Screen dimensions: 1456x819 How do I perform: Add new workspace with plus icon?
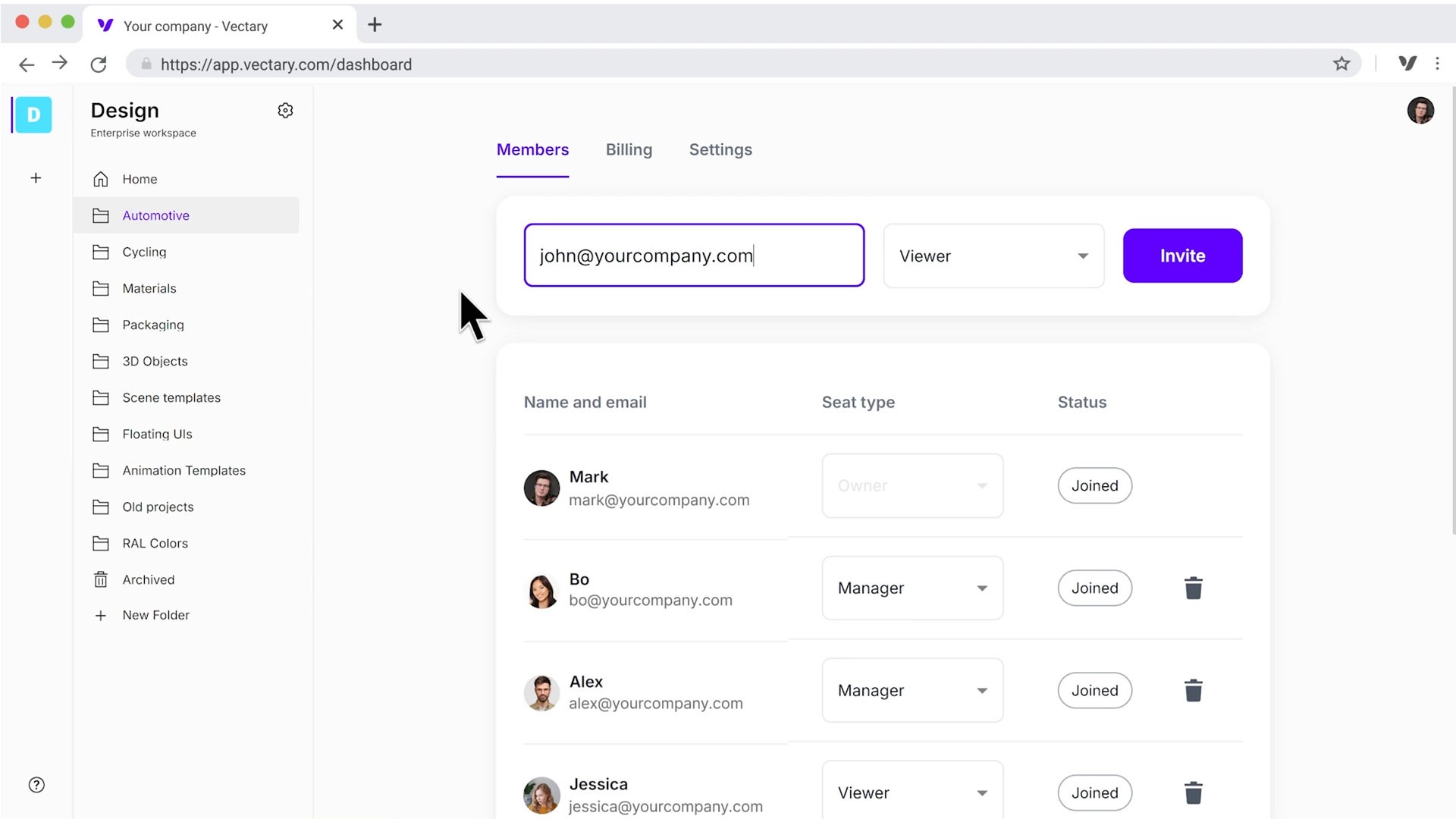36,178
